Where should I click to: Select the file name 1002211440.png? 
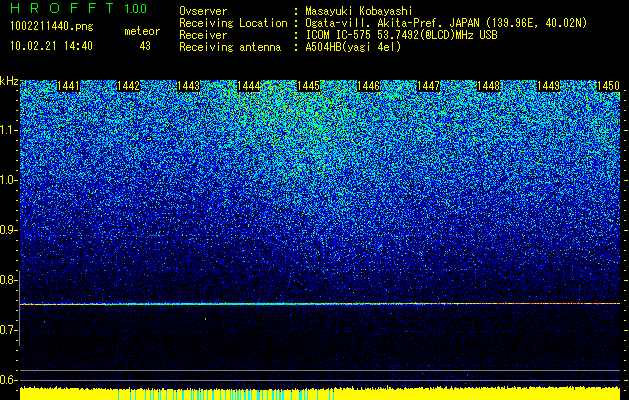pos(52,26)
